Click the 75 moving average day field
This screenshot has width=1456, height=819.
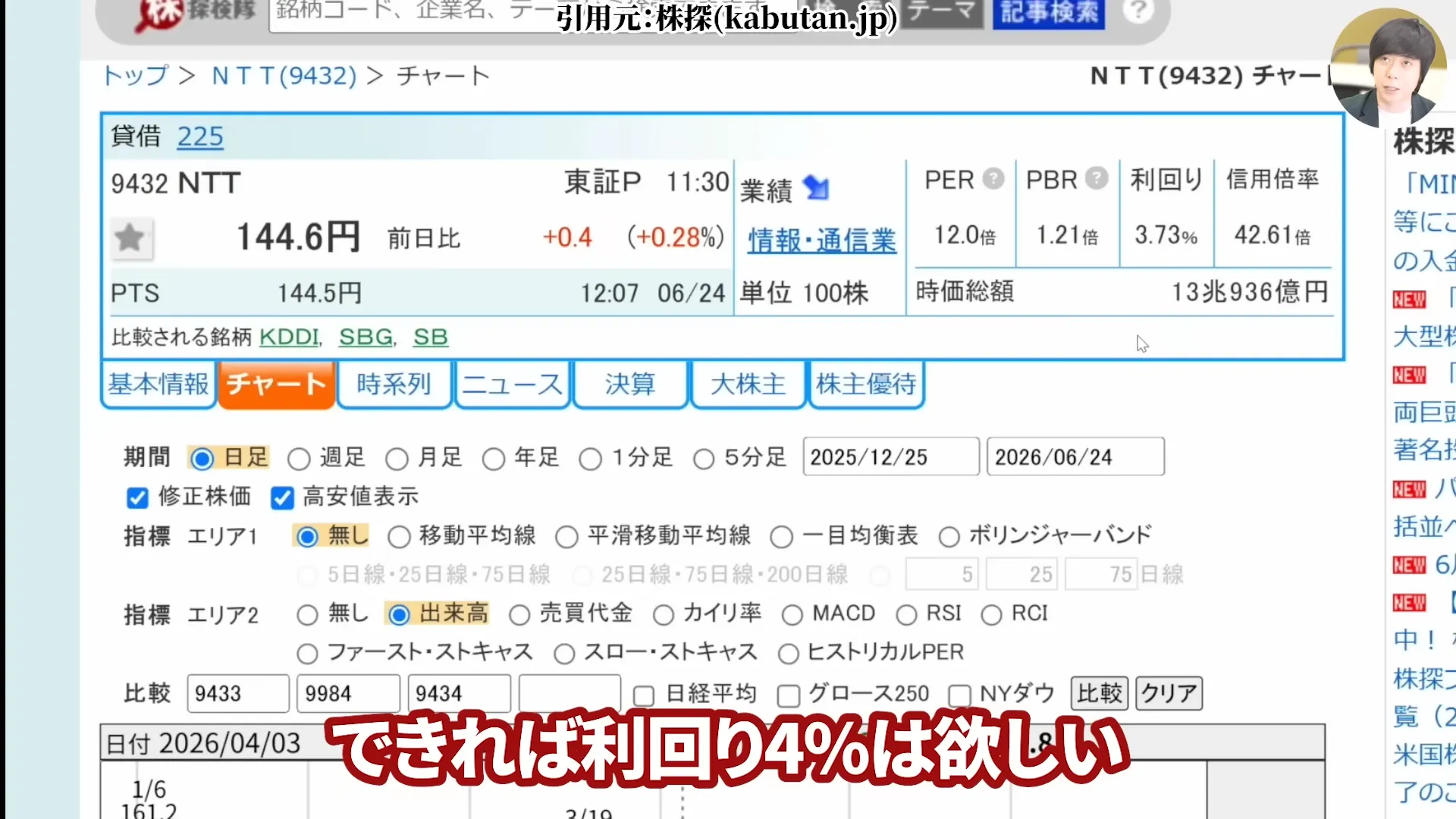coord(1100,575)
